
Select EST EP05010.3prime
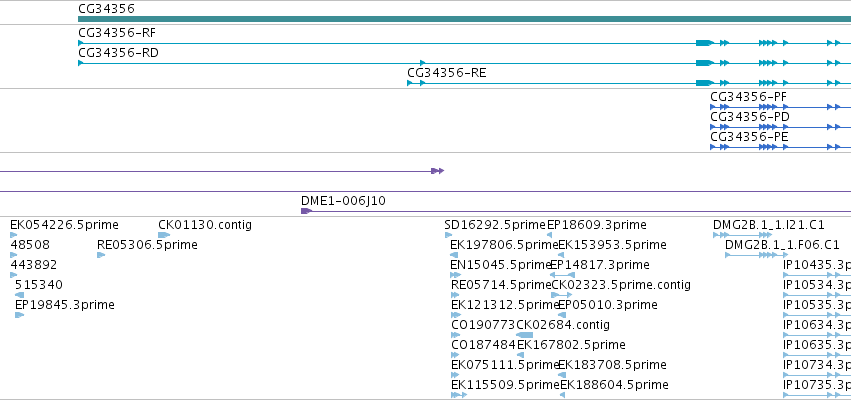pyautogui.click(x=608, y=305)
